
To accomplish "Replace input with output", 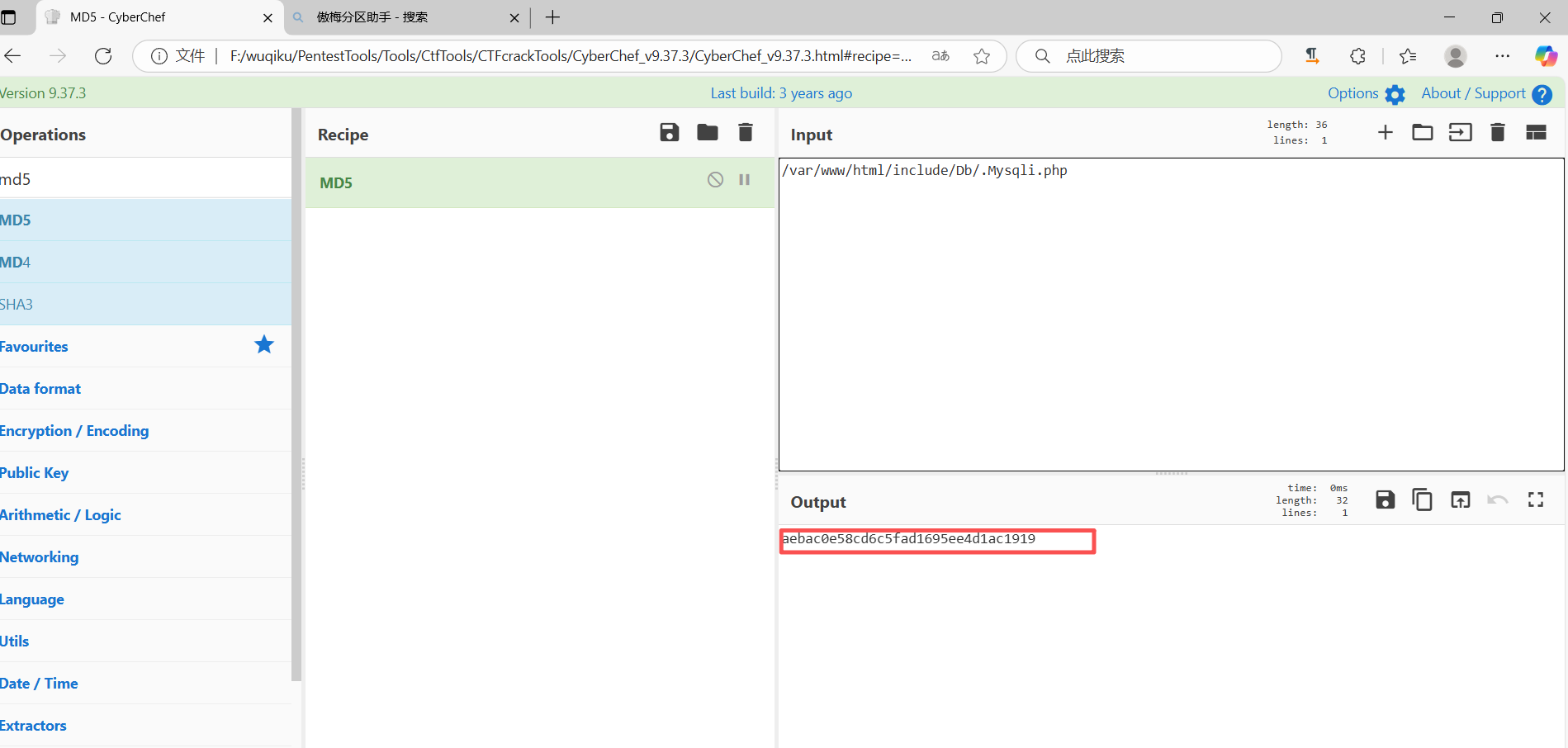I will pos(1461,499).
